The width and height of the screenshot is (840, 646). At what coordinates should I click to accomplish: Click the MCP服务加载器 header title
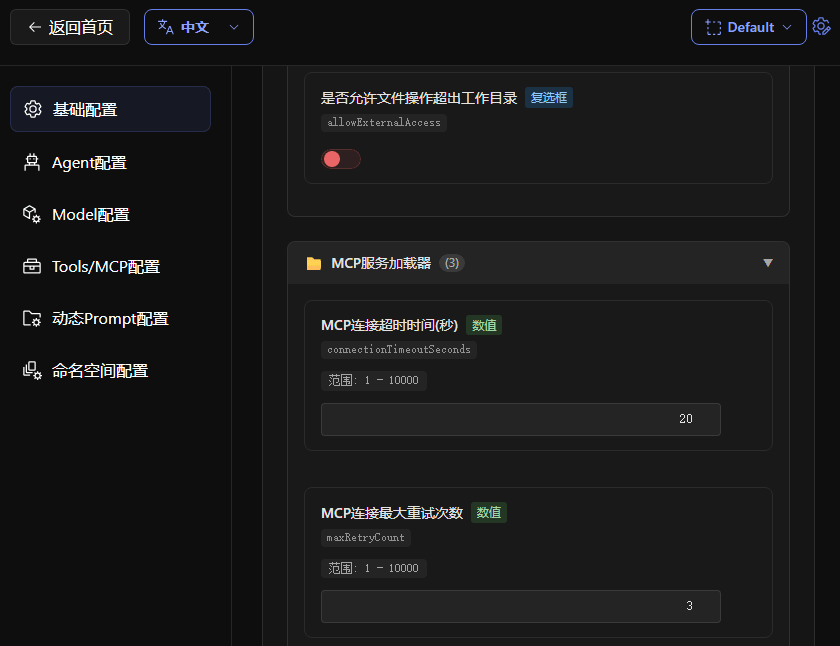[x=380, y=263]
